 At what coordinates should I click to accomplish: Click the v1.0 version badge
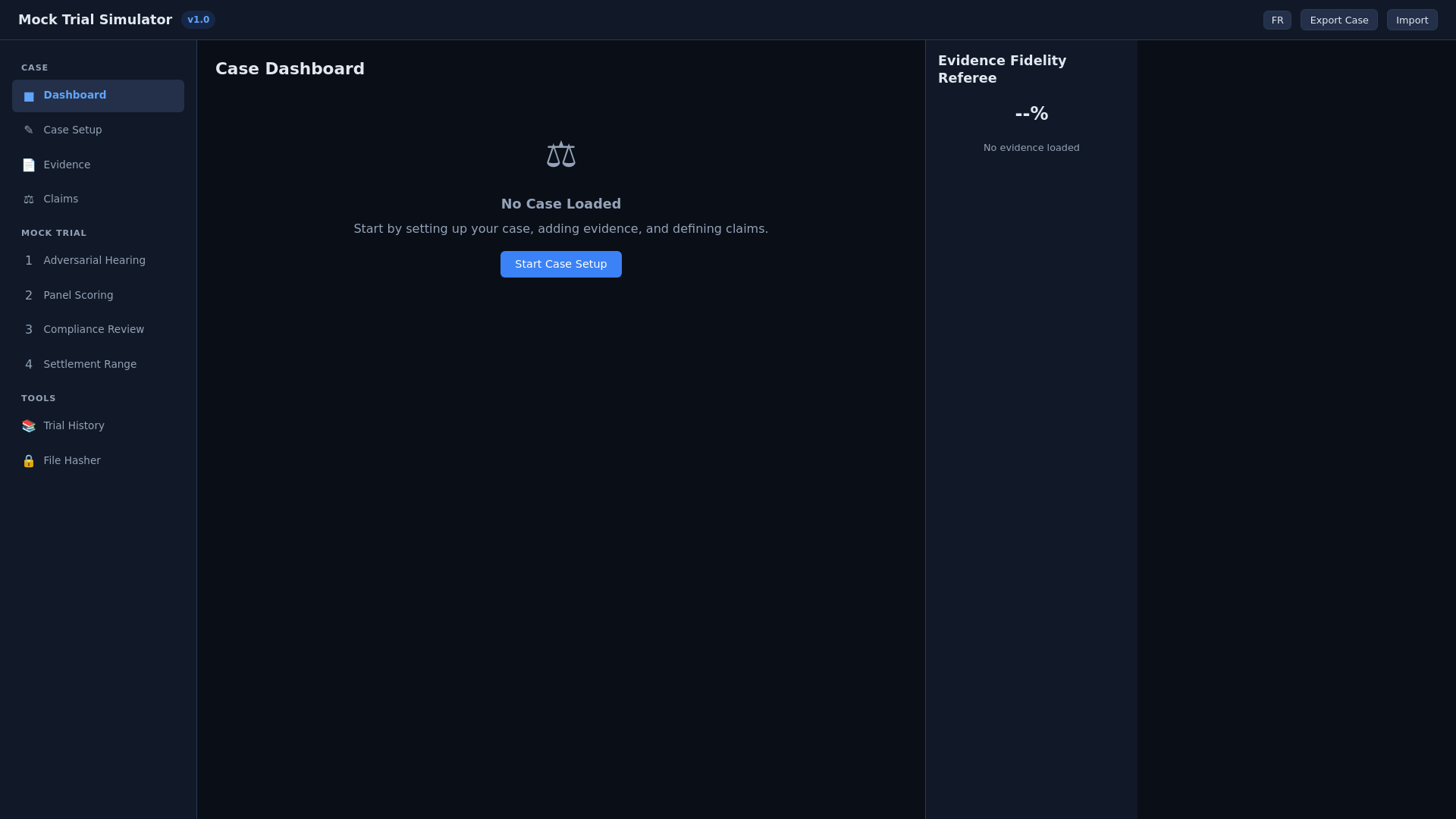pos(198,20)
